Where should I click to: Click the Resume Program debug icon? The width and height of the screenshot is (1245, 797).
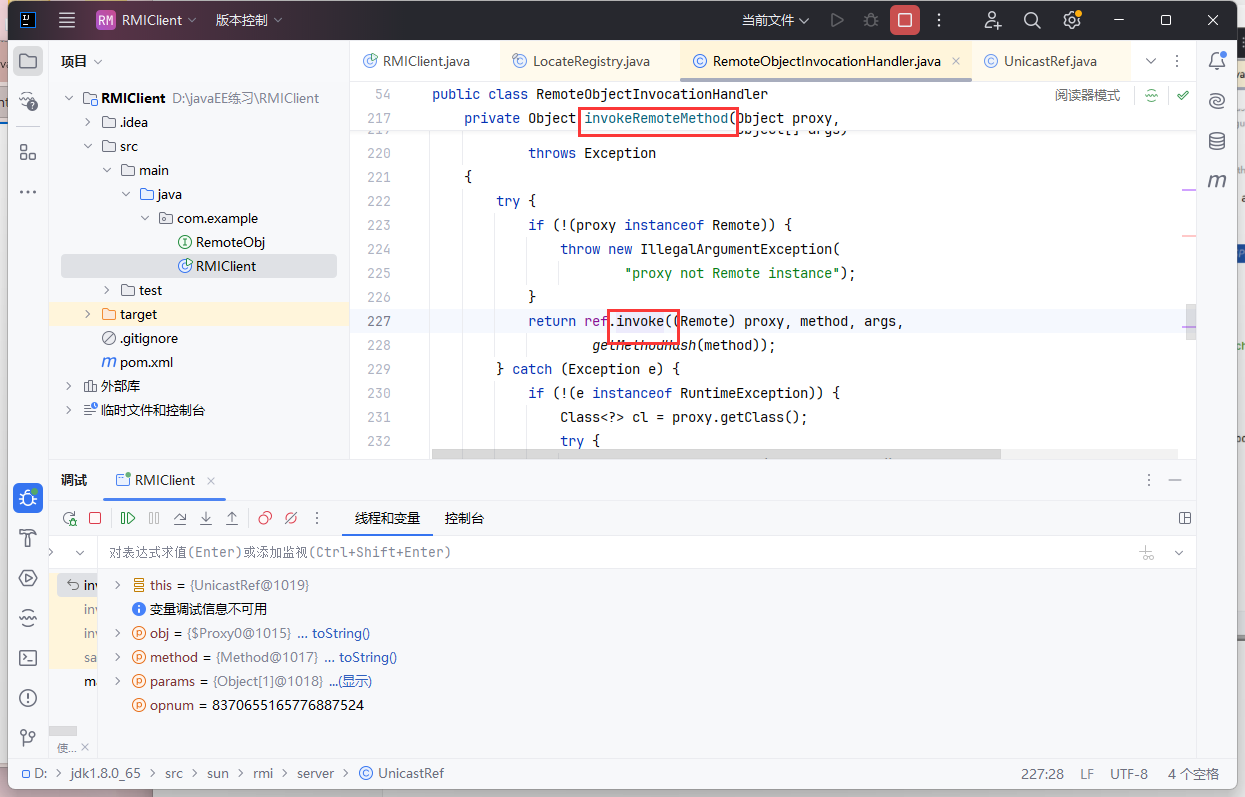[128, 518]
